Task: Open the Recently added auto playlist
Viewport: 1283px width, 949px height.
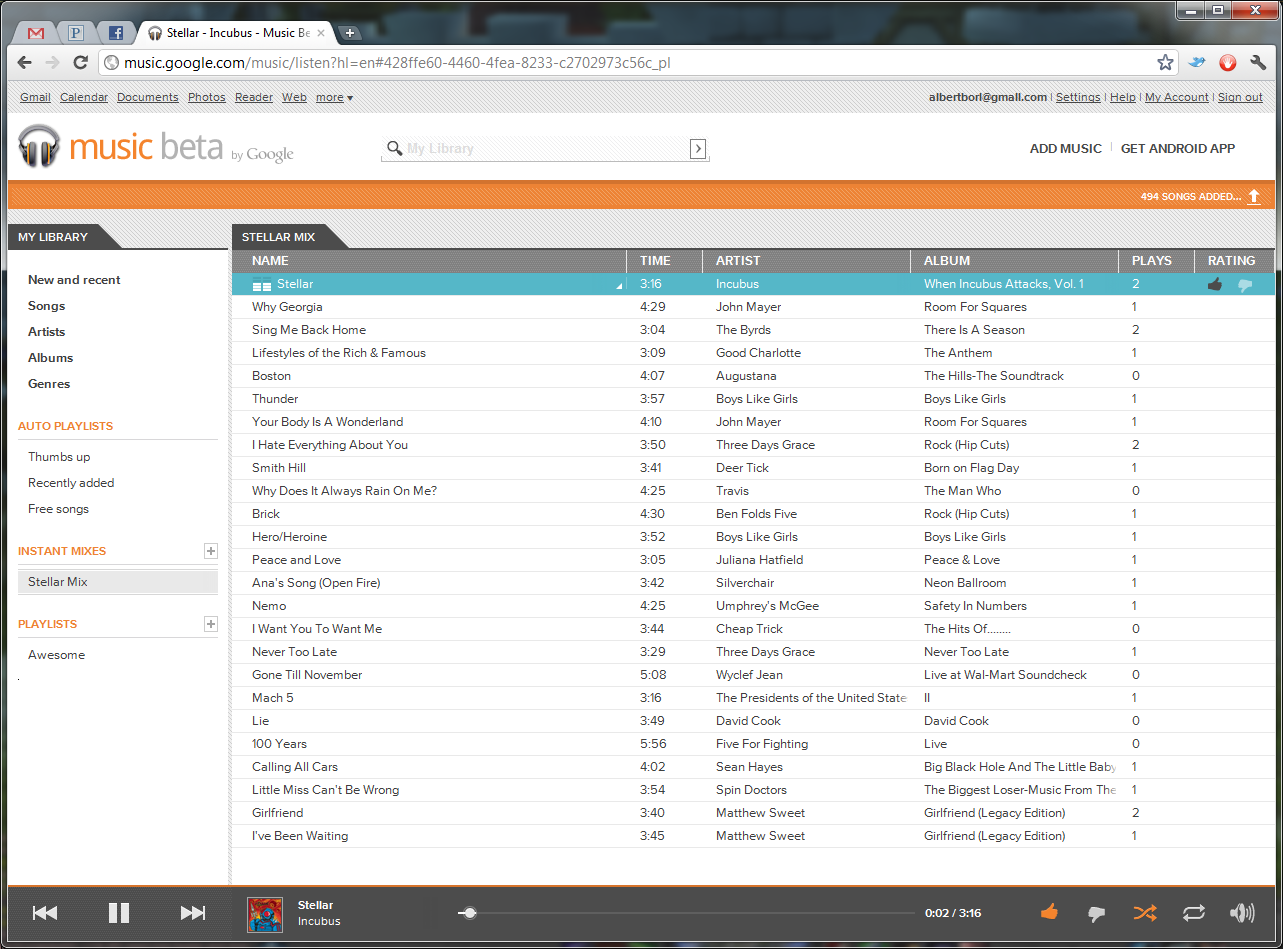Action: [71, 483]
